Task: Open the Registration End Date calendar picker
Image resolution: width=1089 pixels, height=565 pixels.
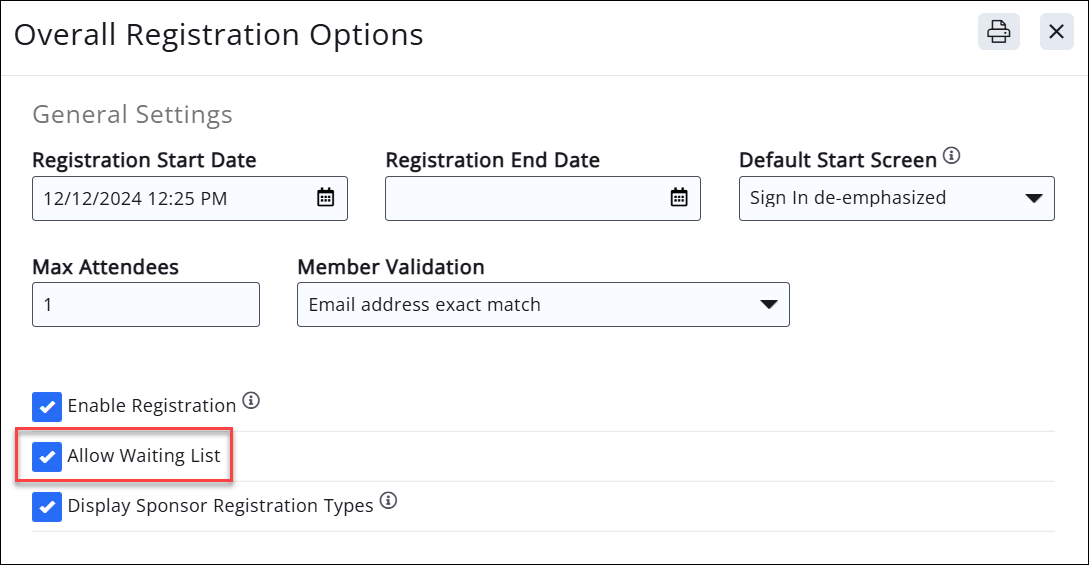Action: coord(679,198)
